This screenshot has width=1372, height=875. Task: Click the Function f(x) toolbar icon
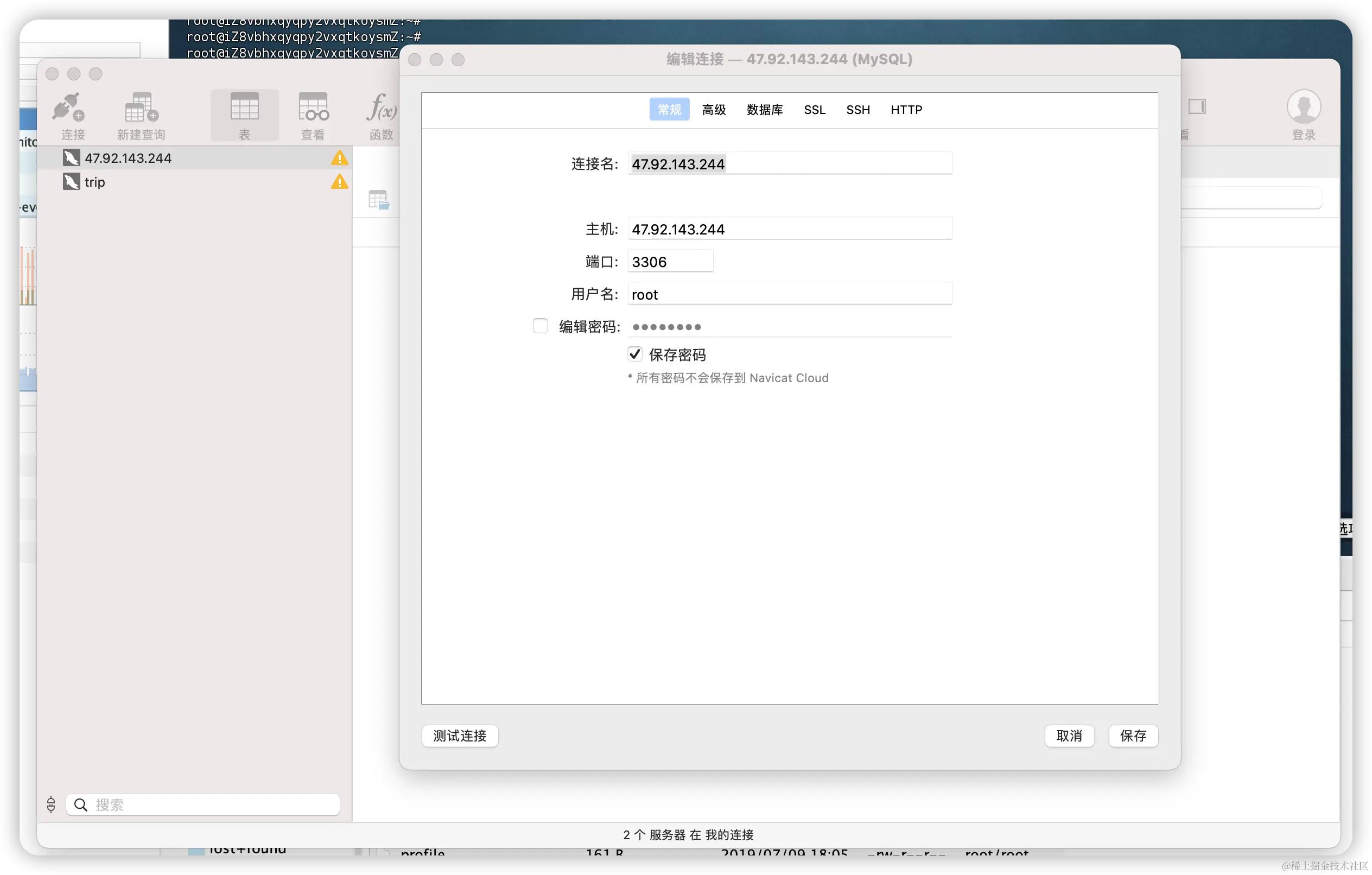[x=381, y=107]
